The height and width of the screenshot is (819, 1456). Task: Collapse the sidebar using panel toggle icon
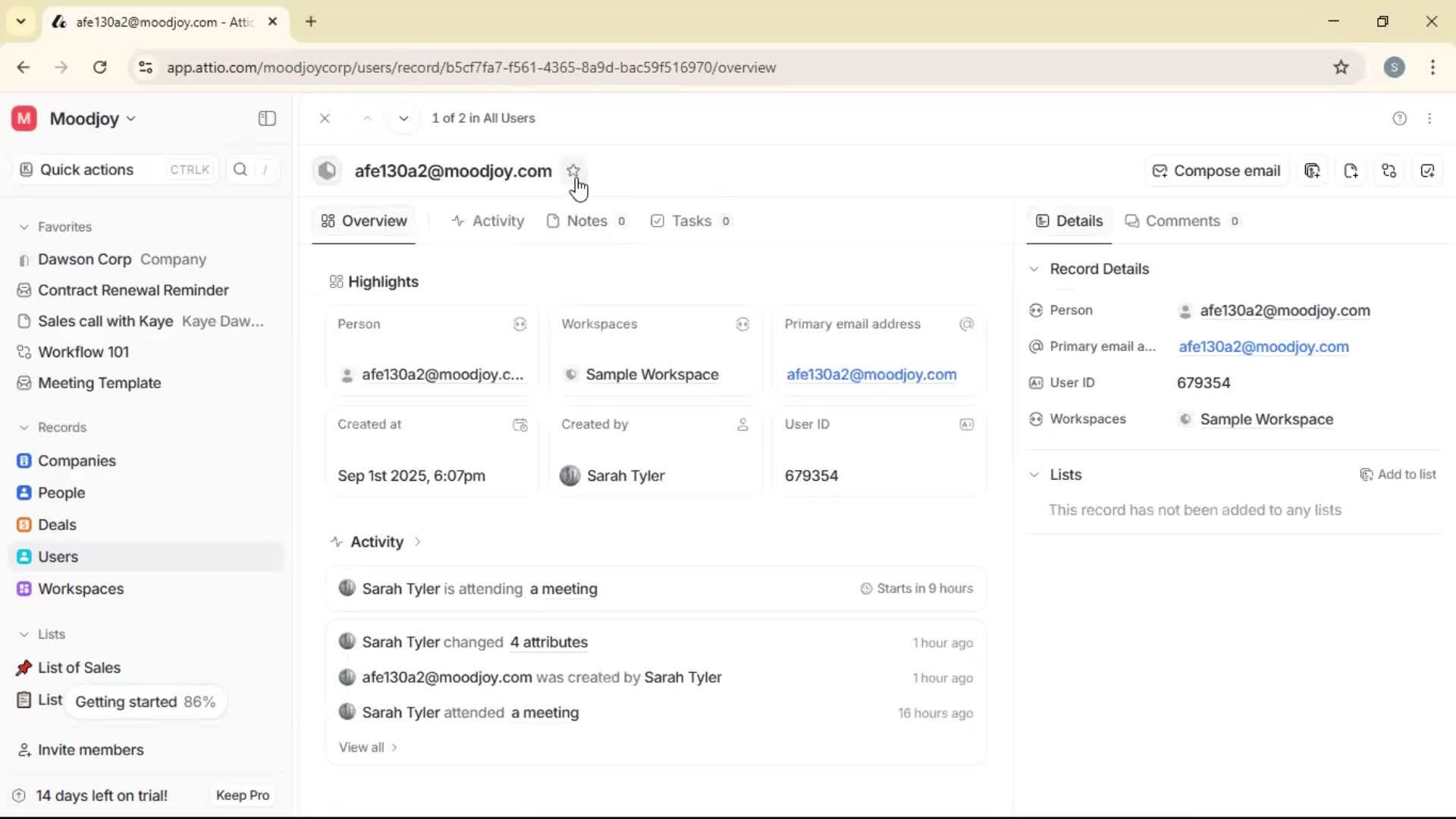point(266,118)
